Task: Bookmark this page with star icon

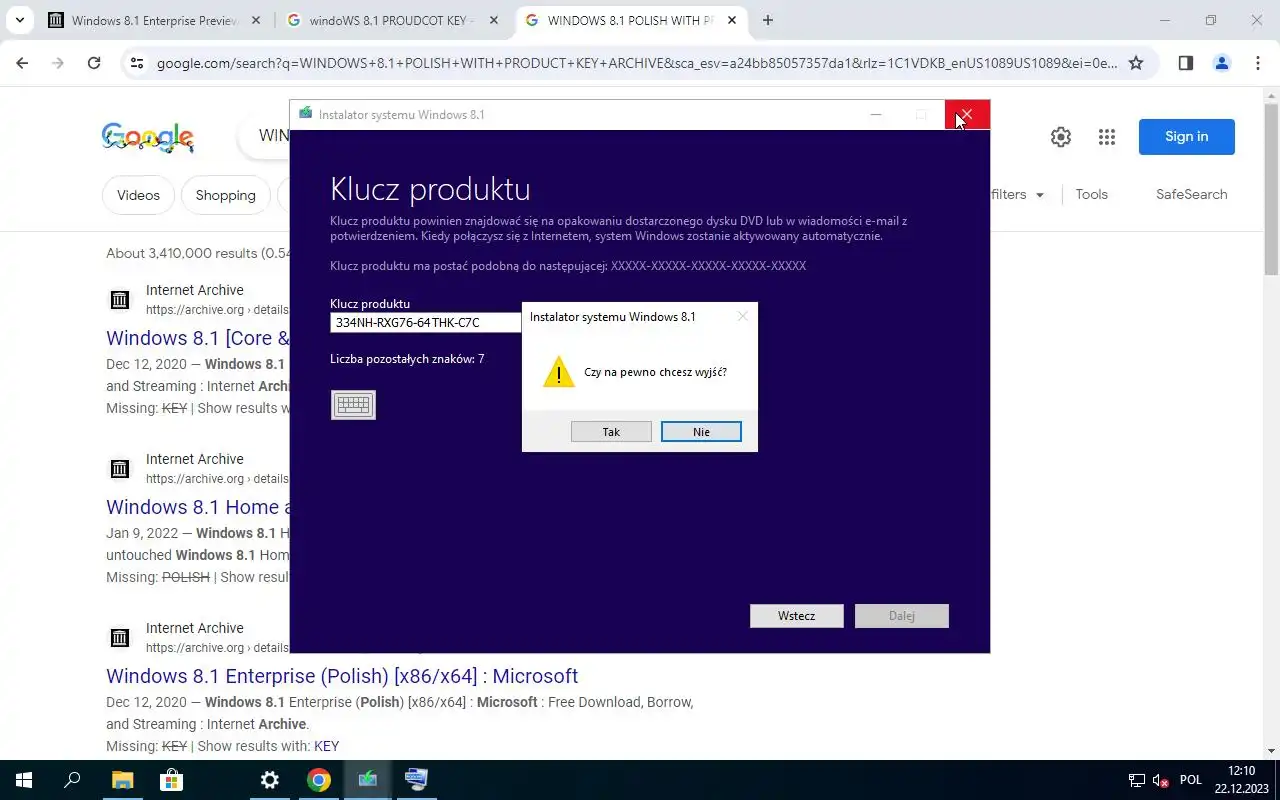Action: pos(1136,63)
